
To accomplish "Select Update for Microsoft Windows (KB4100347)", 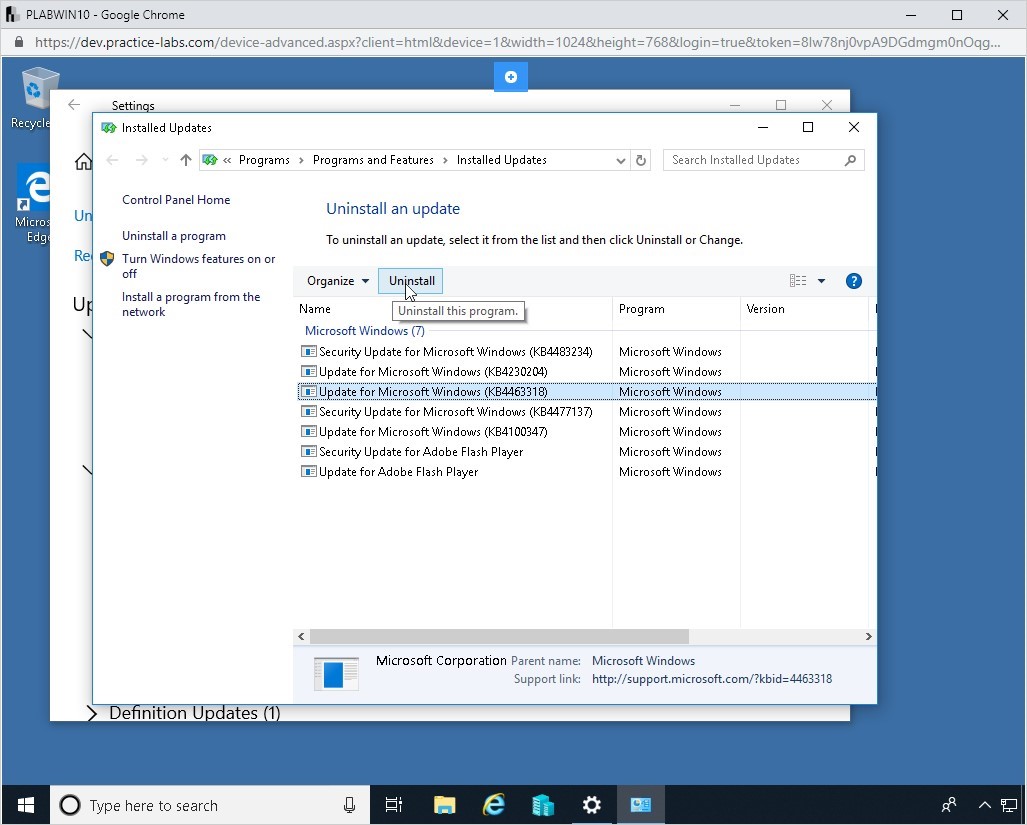I will [x=433, y=431].
